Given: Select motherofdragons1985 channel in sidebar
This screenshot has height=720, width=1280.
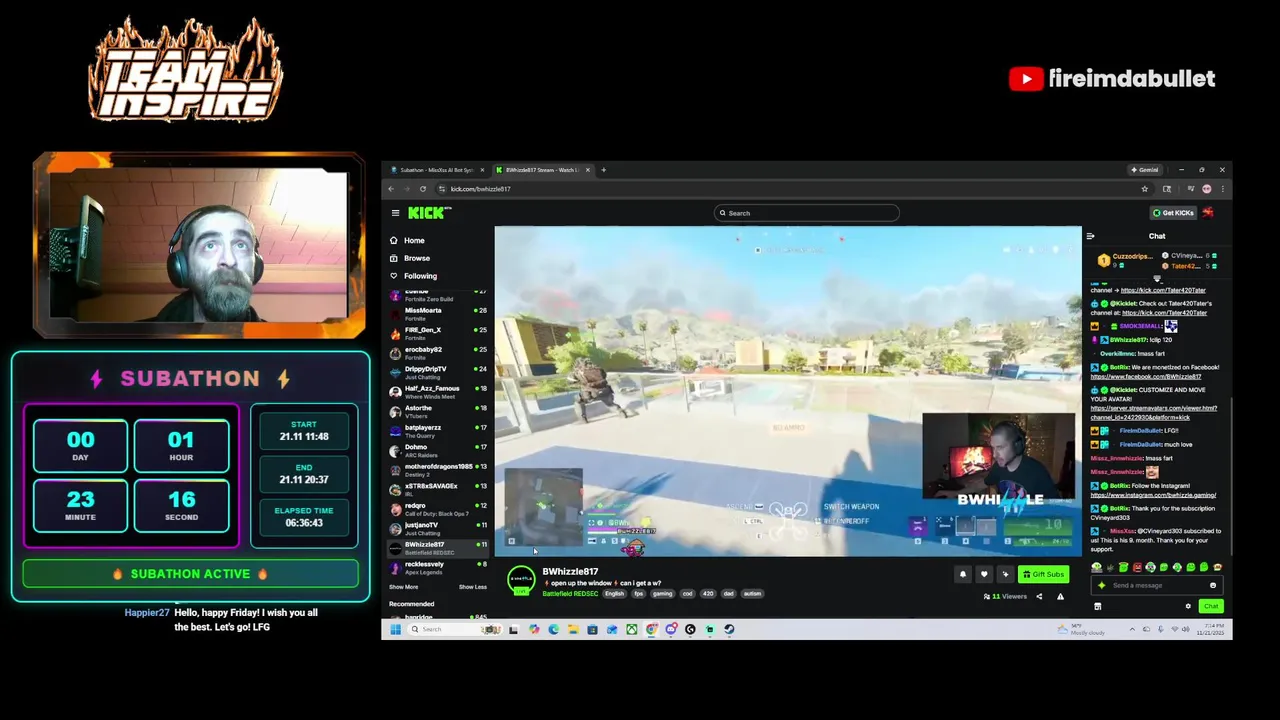Looking at the screenshot, I should [x=437, y=470].
